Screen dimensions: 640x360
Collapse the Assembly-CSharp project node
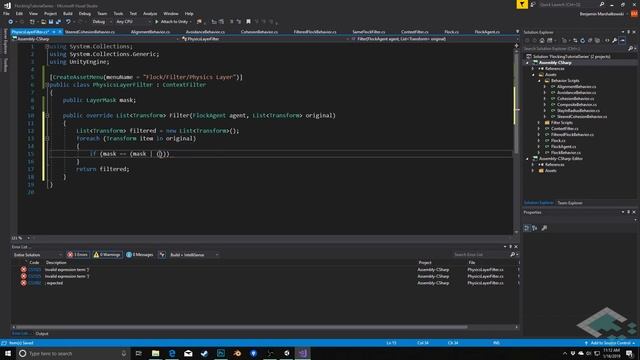coord(527,63)
